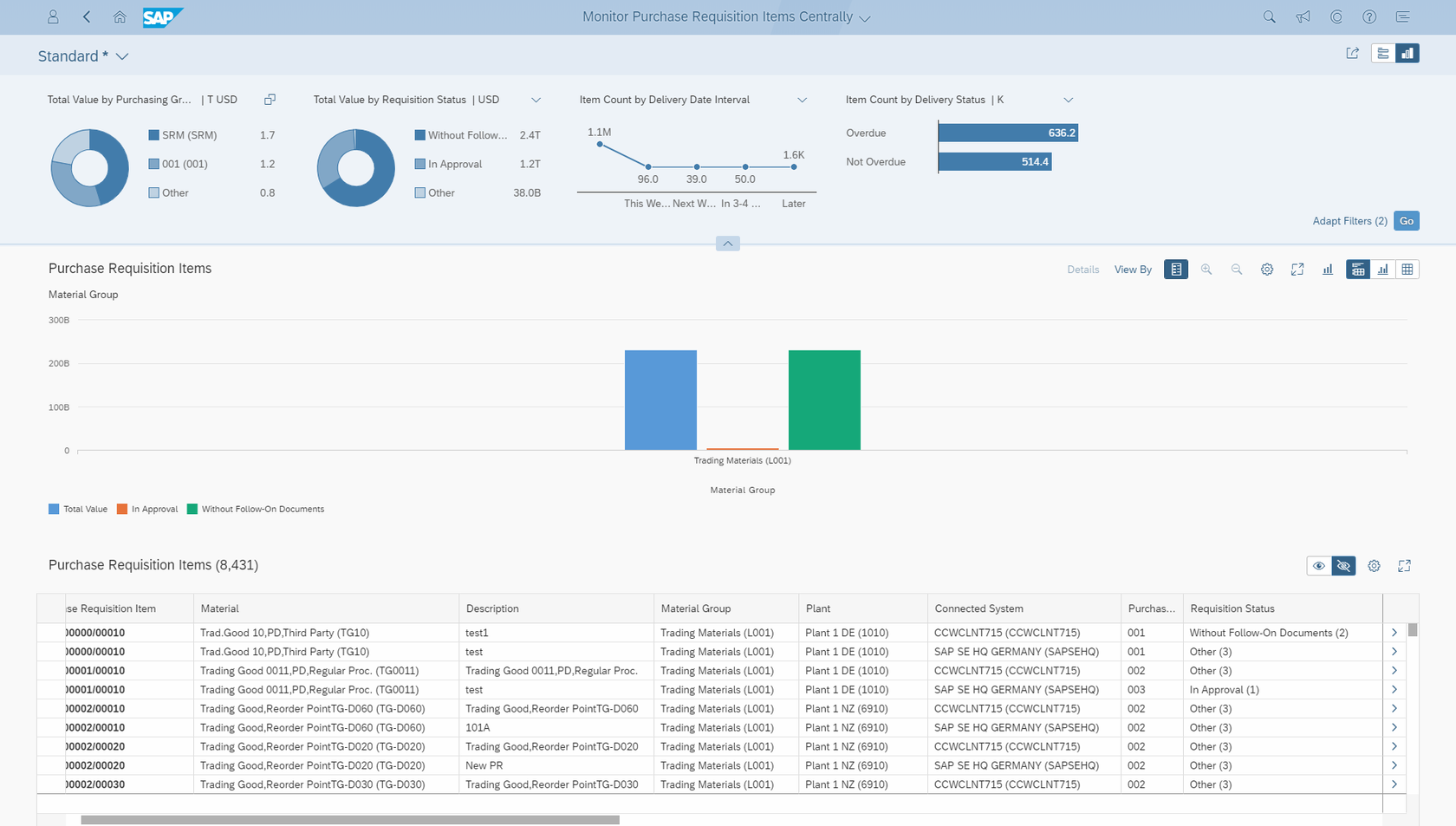The height and width of the screenshot is (826, 1456).
Task: Open the header menu list icon
Action: click(x=1403, y=16)
